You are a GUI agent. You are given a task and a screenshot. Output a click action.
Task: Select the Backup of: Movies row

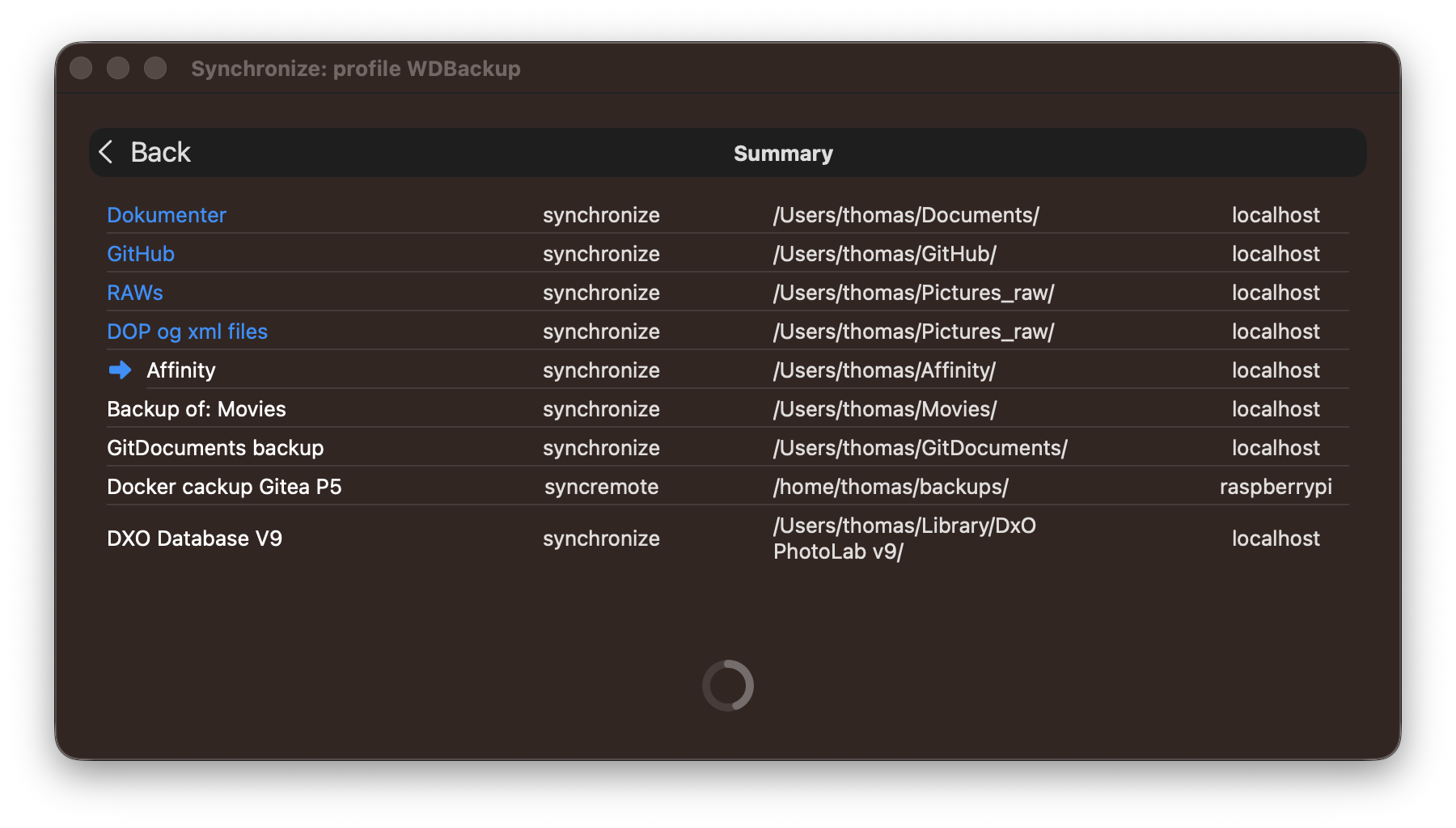(197, 409)
